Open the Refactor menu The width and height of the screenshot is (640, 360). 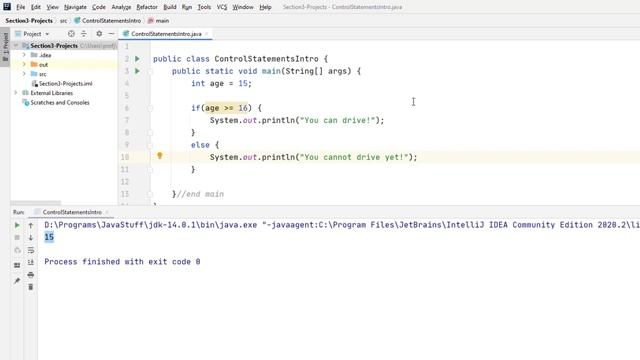[147, 7]
